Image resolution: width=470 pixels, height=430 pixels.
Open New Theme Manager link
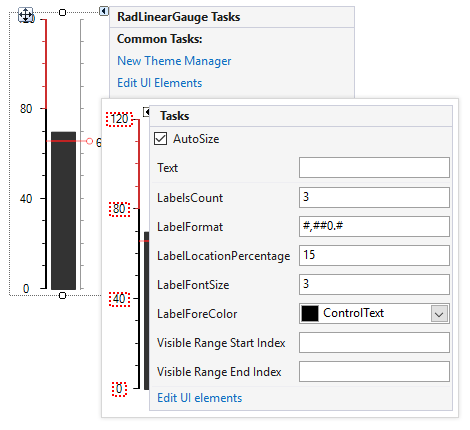tap(174, 61)
